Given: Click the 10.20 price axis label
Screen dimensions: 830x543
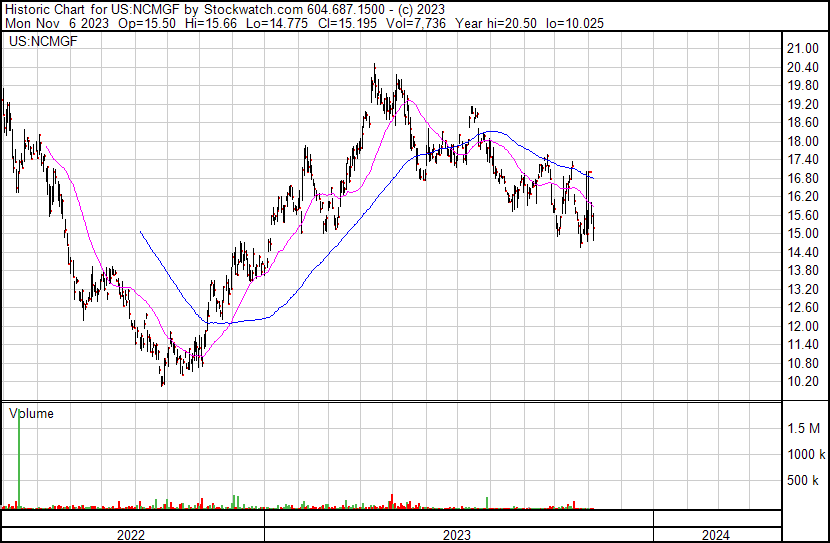Looking at the screenshot, I should click(803, 382).
